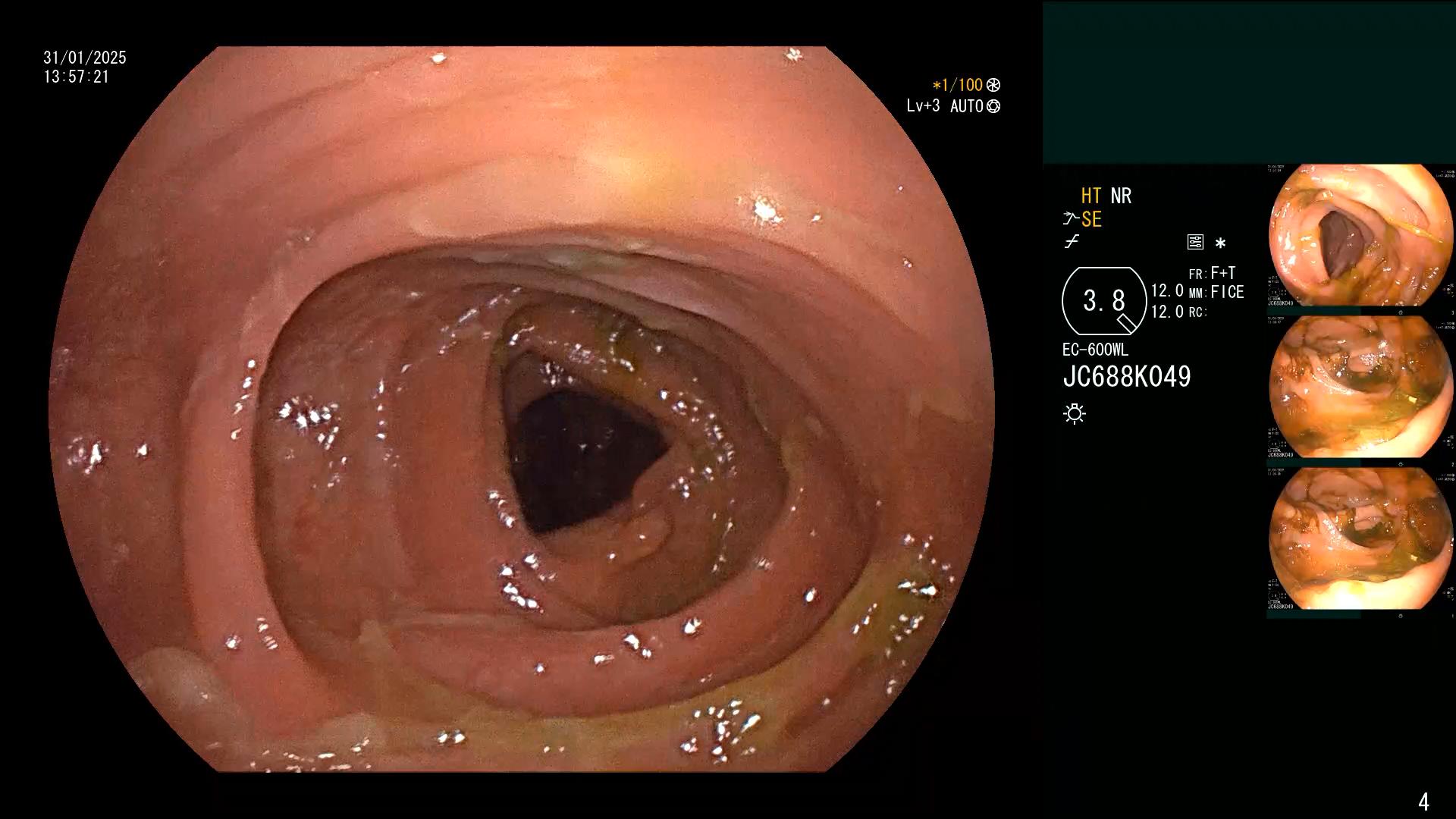
Task: Click the serial number JC688K049
Action: click(1127, 377)
